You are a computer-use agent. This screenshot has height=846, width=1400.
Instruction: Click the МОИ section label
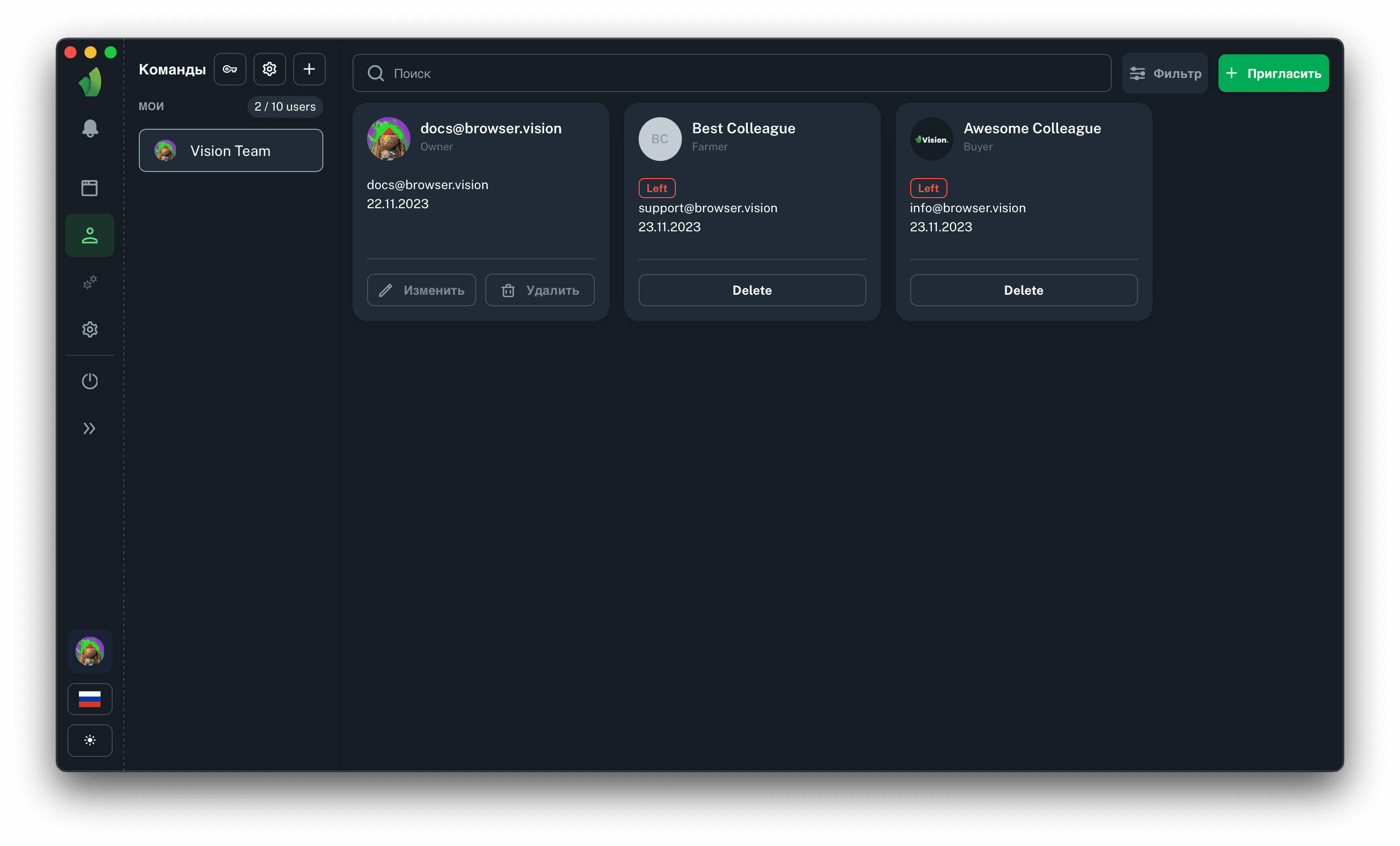(x=151, y=106)
